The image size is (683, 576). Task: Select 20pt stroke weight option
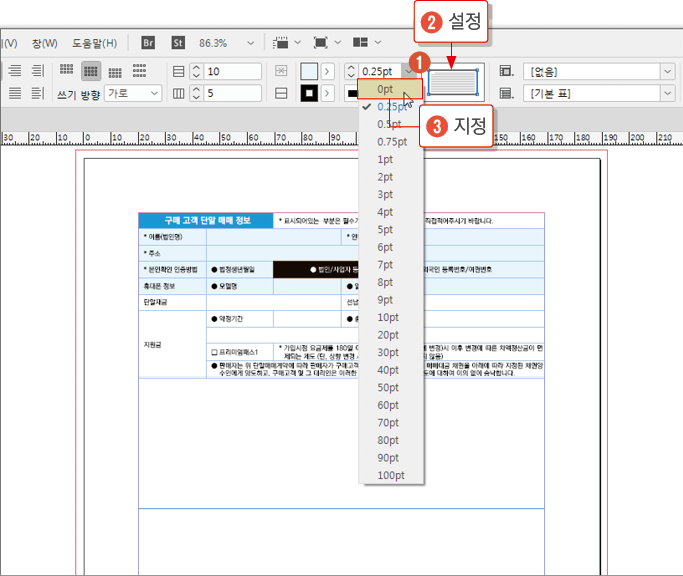click(391, 335)
